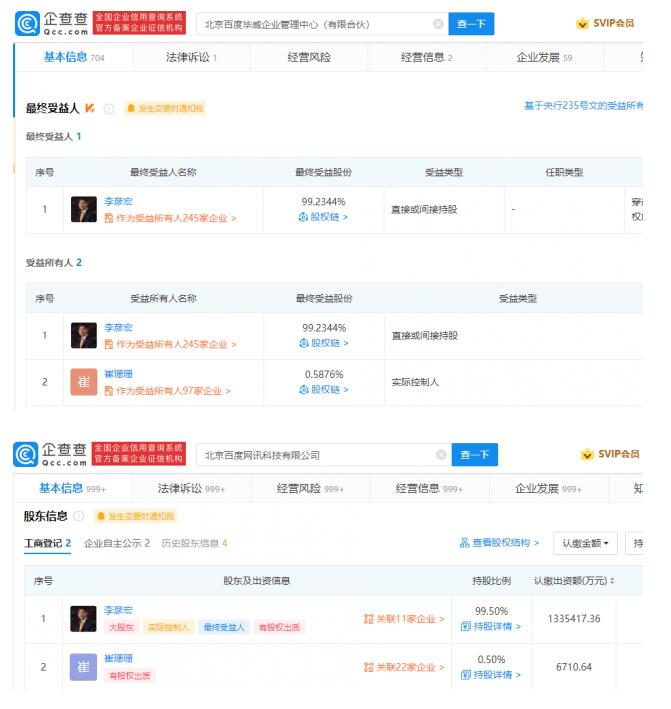Click the 有股权出质 tag for 李彦宏
Screen dimensions: 671x709
(x=279, y=627)
